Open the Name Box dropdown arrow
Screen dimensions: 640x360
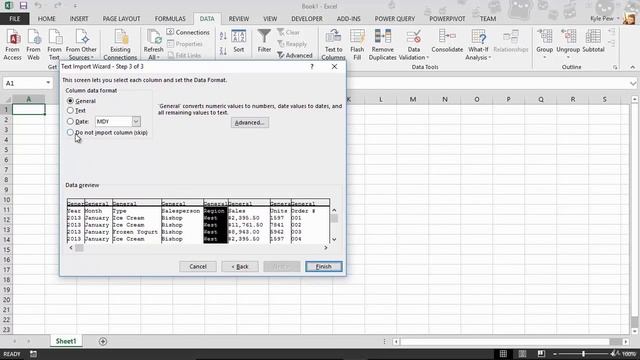pyautogui.click(x=48, y=83)
